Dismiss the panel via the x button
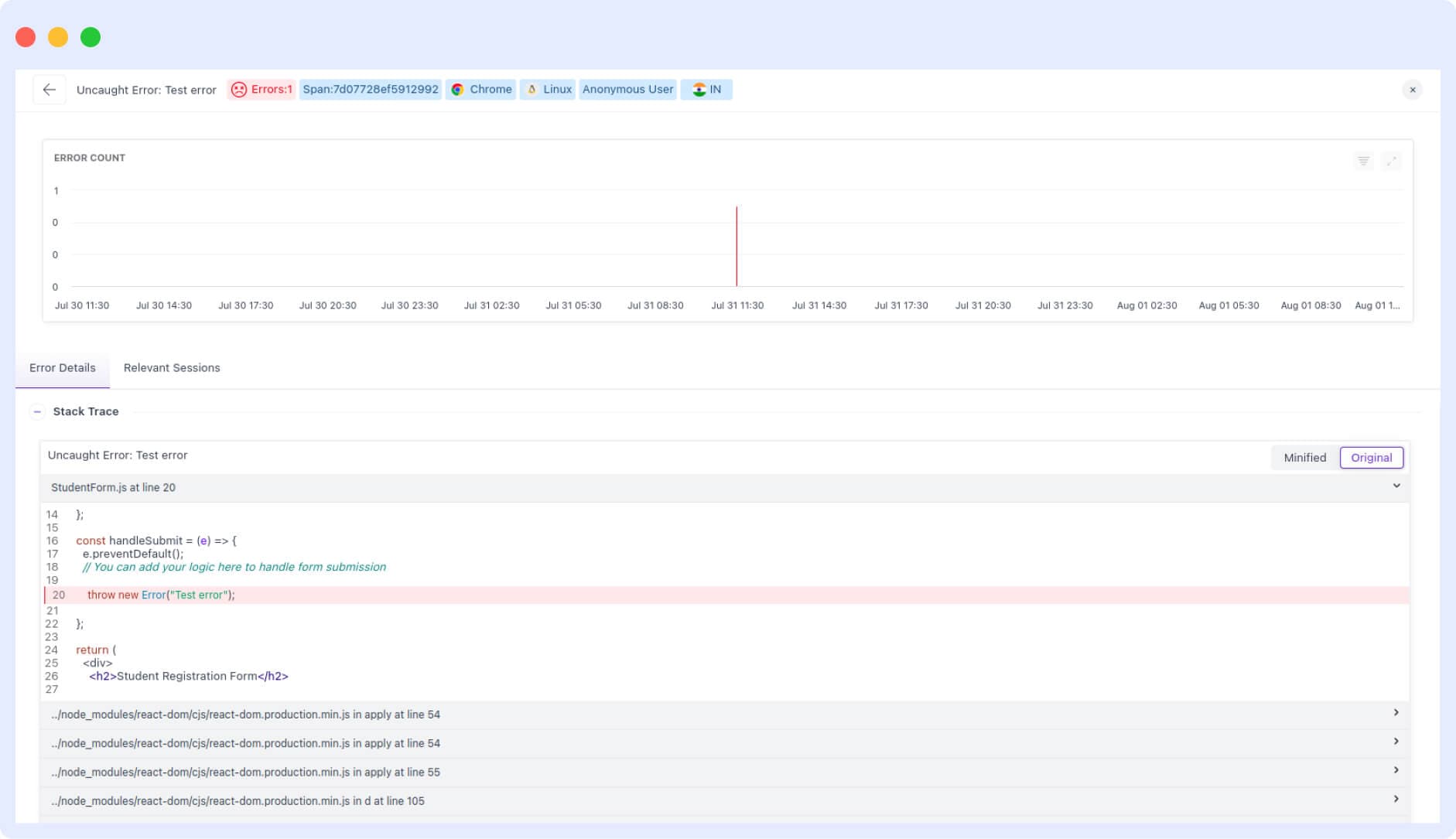 pyautogui.click(x=1411, y=89)
